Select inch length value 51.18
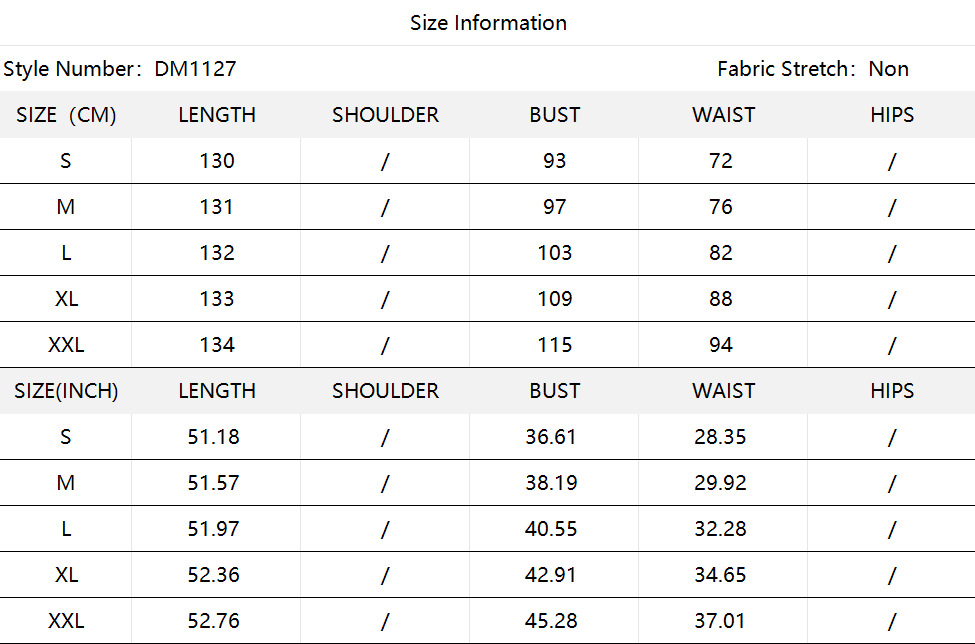The image size is (975, 644). [213, 437]
